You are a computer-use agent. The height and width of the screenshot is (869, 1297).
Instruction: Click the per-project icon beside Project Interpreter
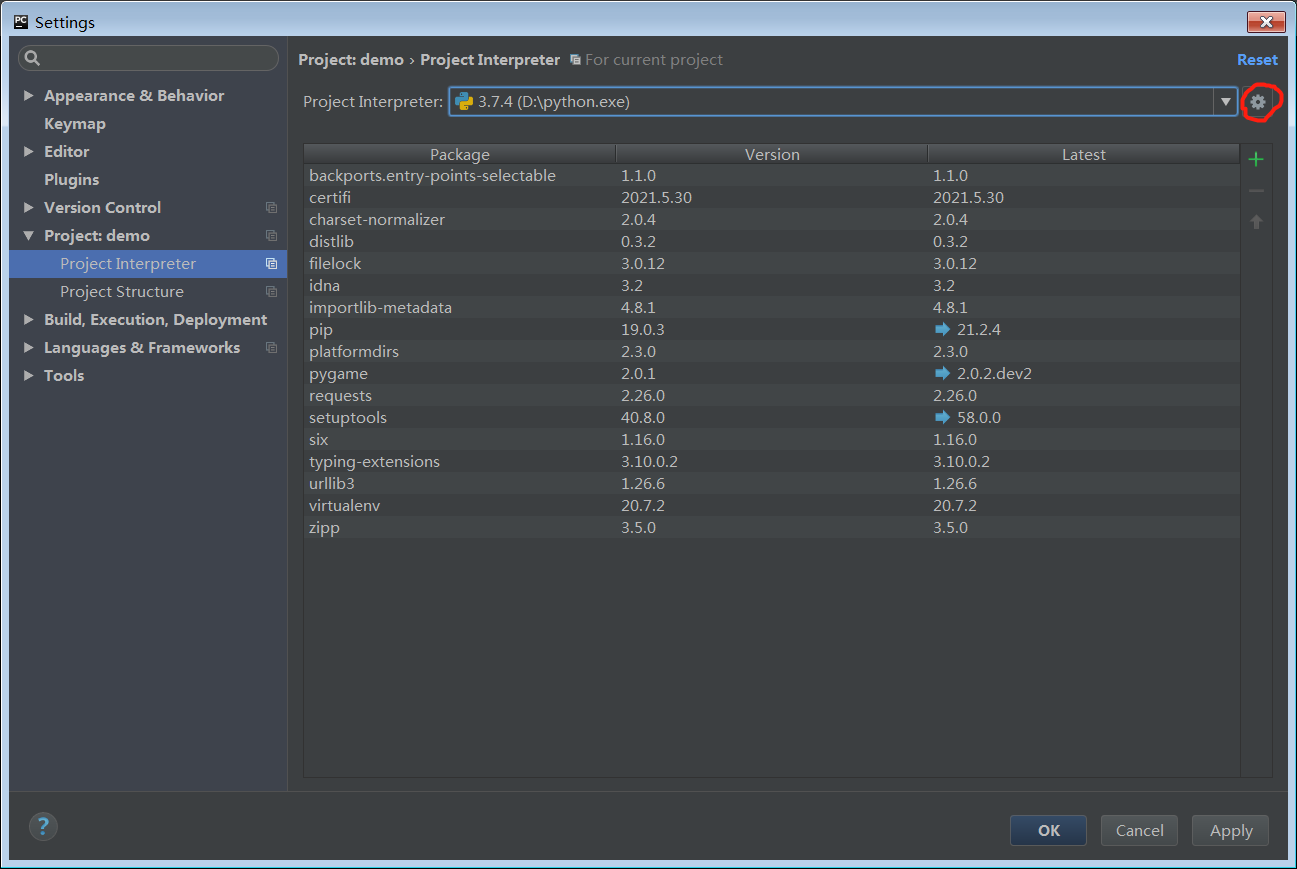pos(271,264)
